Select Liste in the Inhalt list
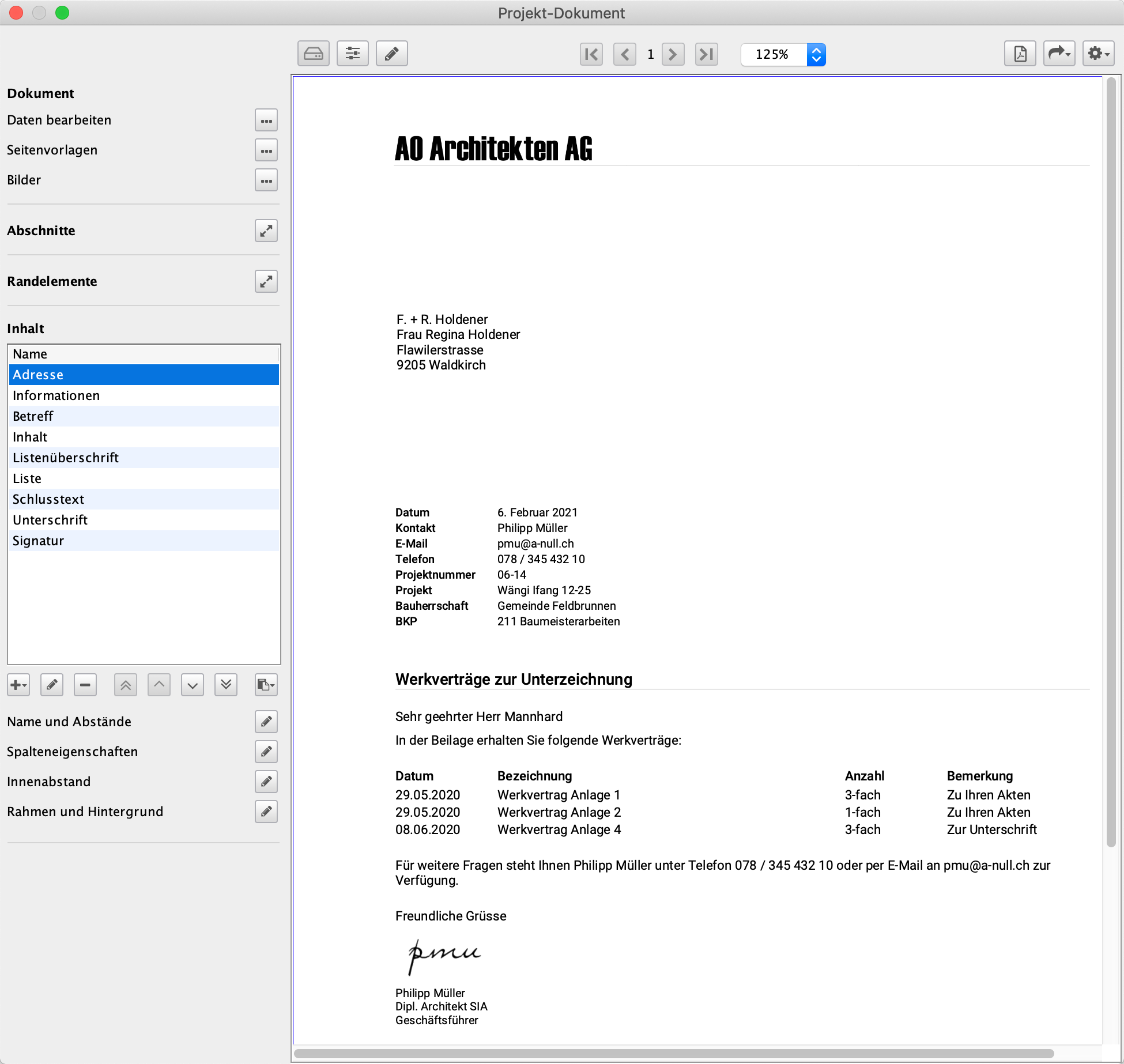Screen dimensions: 1124x1064 point(144,478)
